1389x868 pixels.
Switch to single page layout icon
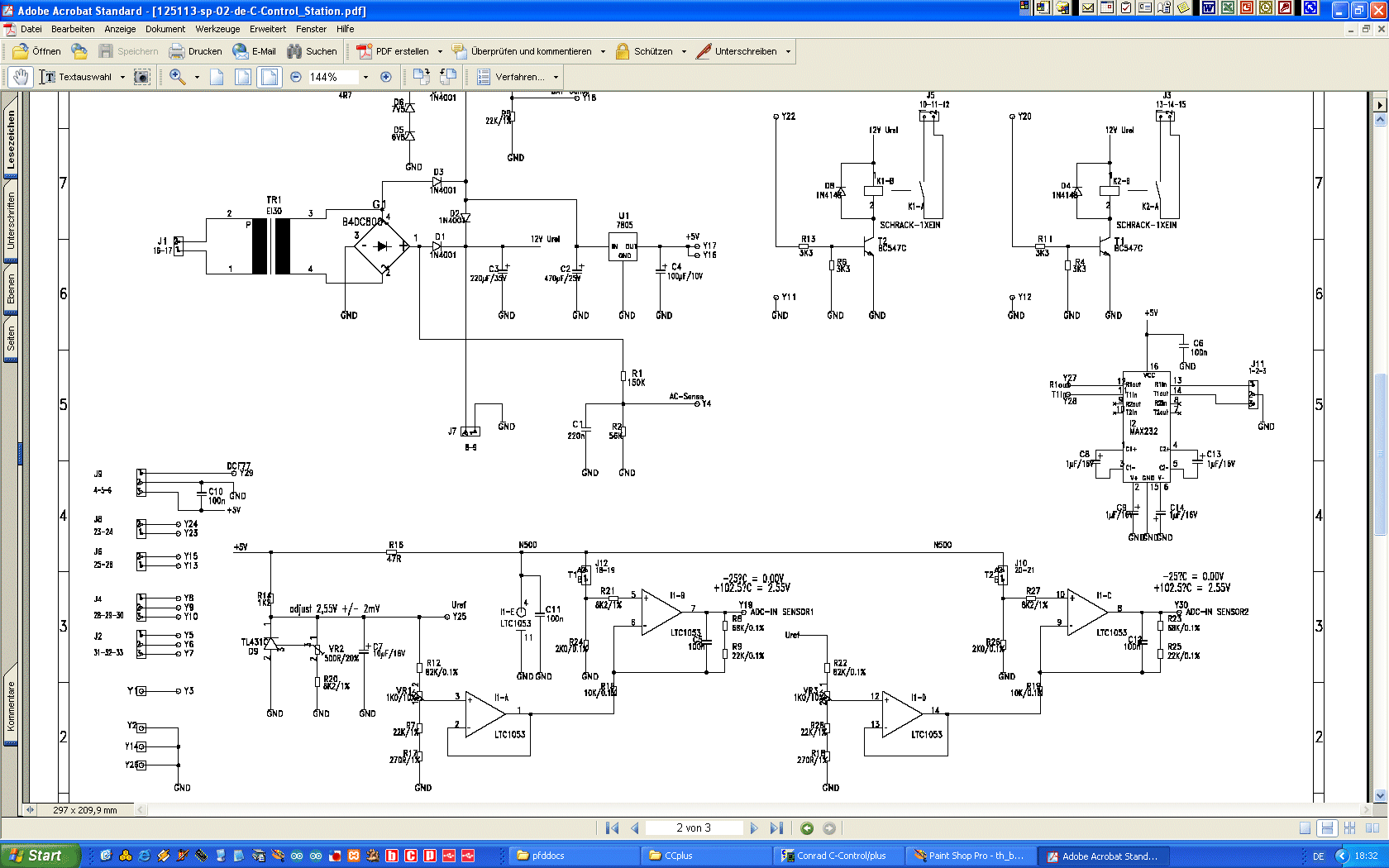pos(1305,828)
